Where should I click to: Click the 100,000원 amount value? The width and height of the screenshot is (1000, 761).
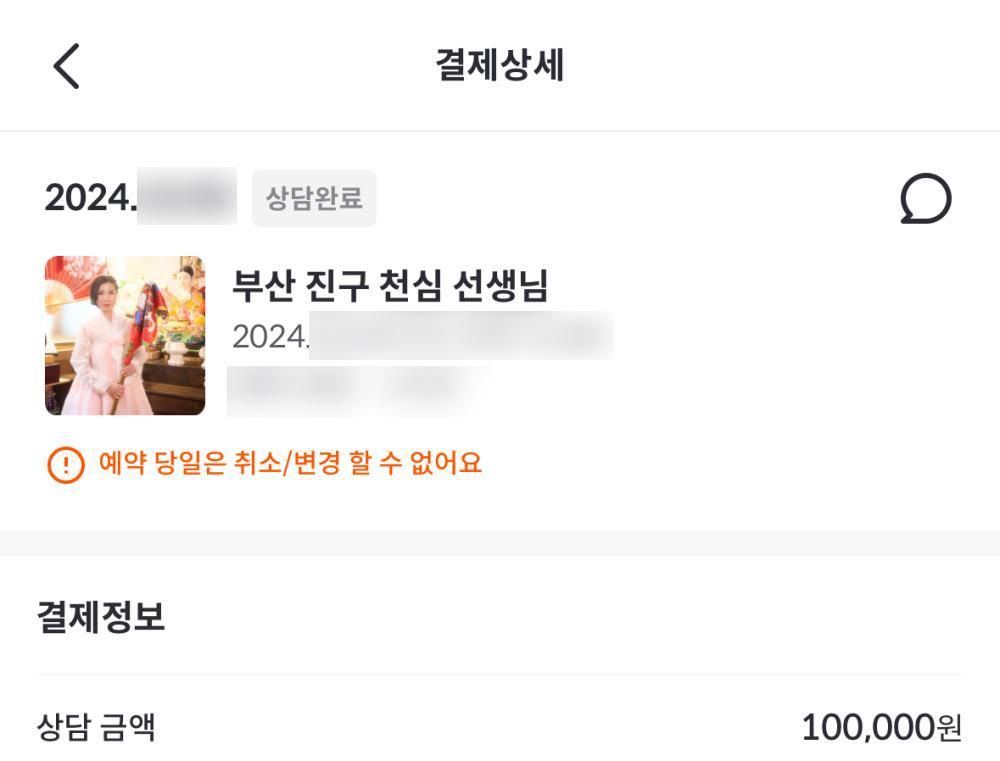point(880,728)
